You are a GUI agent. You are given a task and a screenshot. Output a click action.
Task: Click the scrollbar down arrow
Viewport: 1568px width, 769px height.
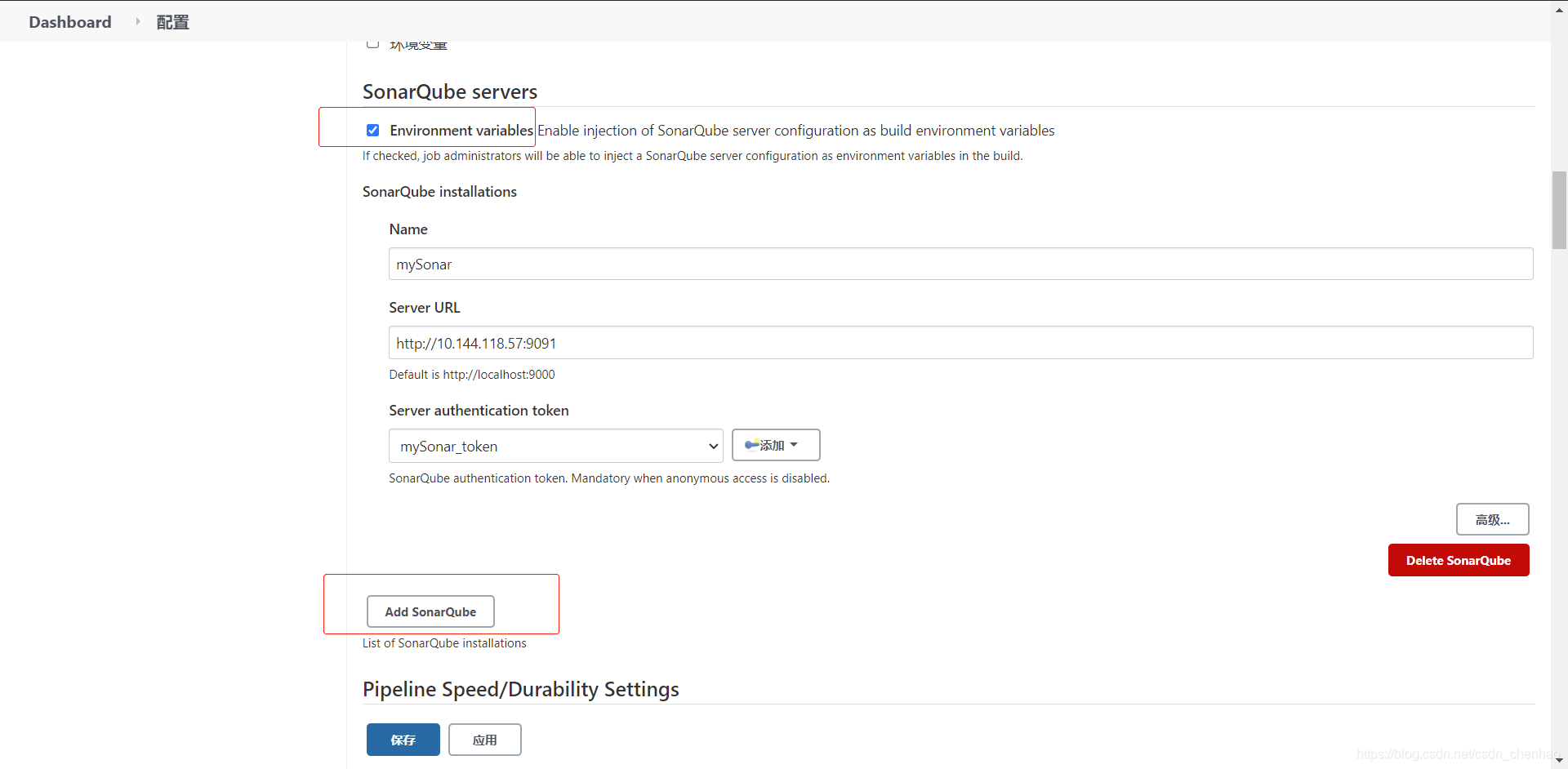(1560, 761)
